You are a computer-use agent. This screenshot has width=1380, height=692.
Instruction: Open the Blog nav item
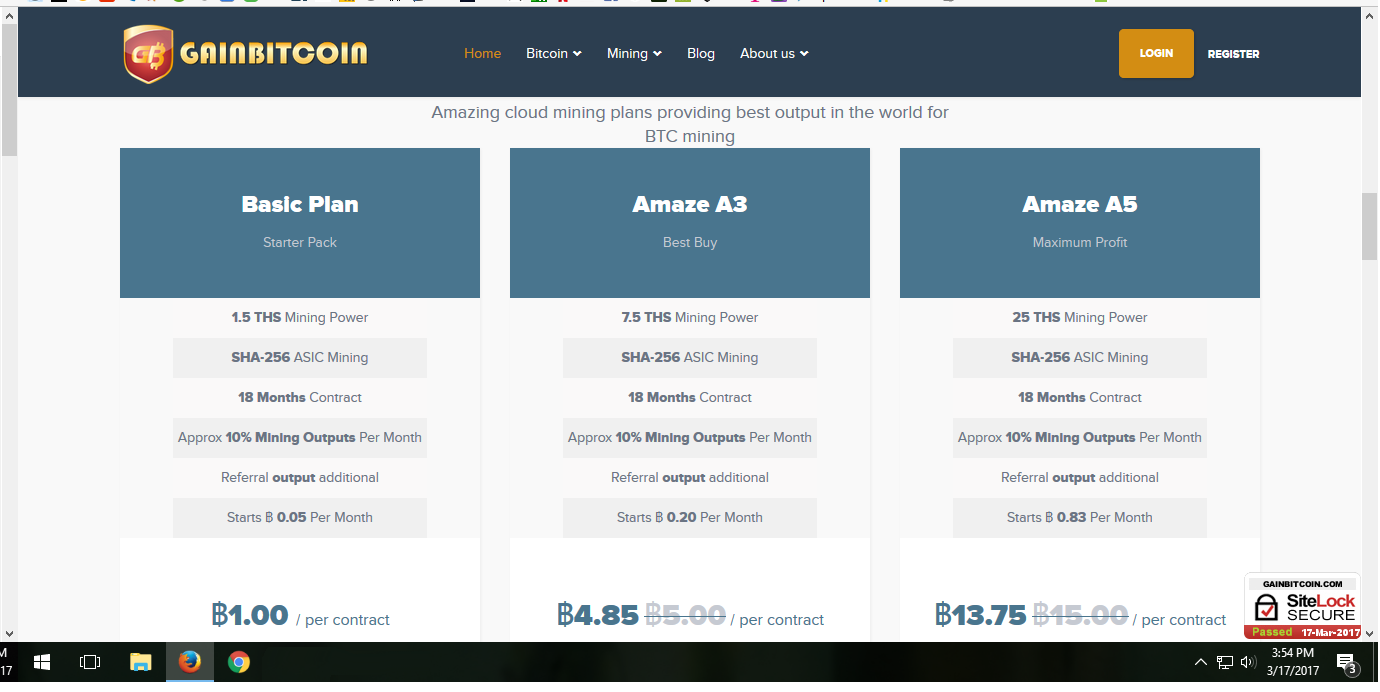701,54
